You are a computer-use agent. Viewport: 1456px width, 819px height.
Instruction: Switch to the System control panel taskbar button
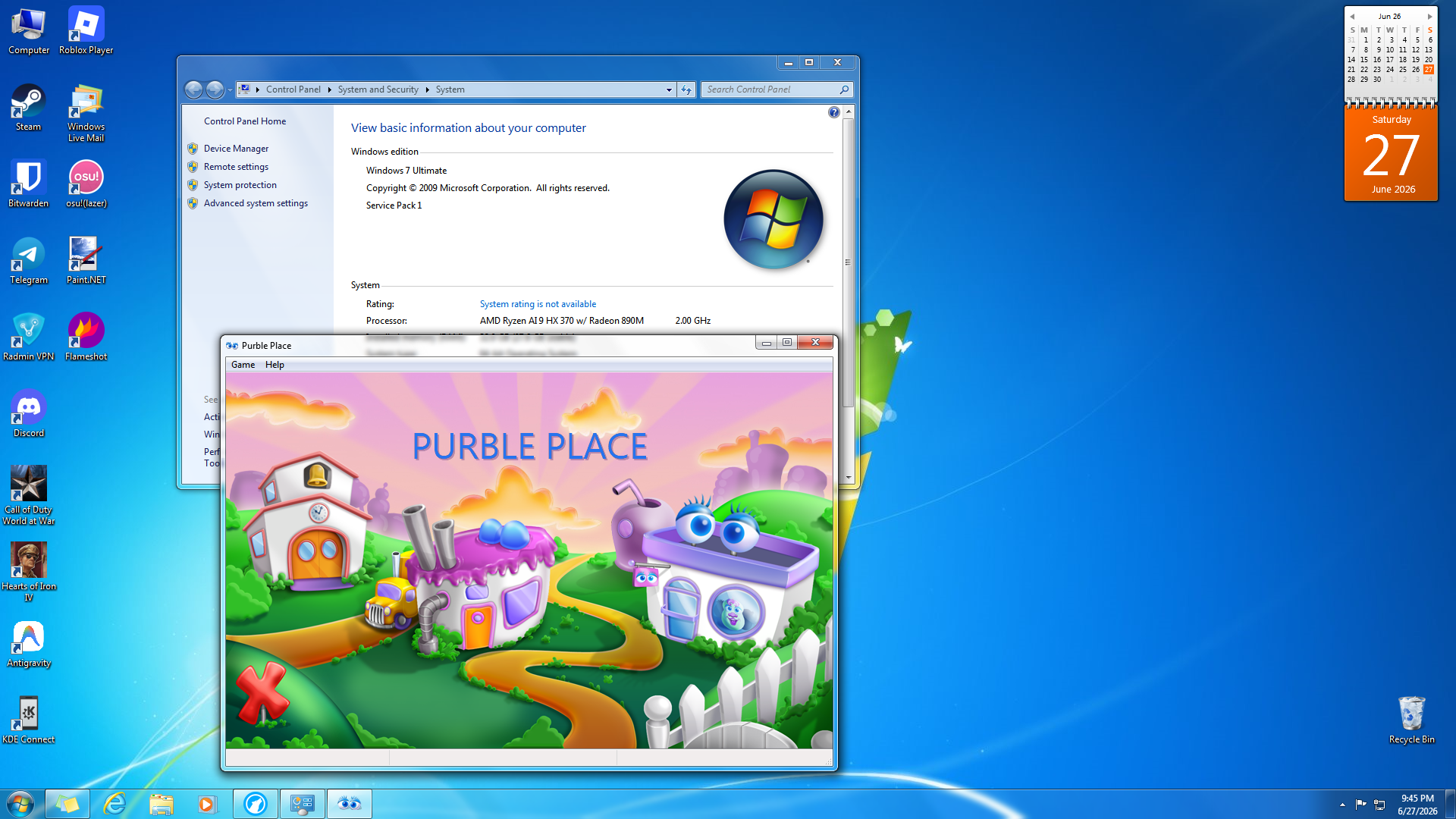(x=303, y=804)
